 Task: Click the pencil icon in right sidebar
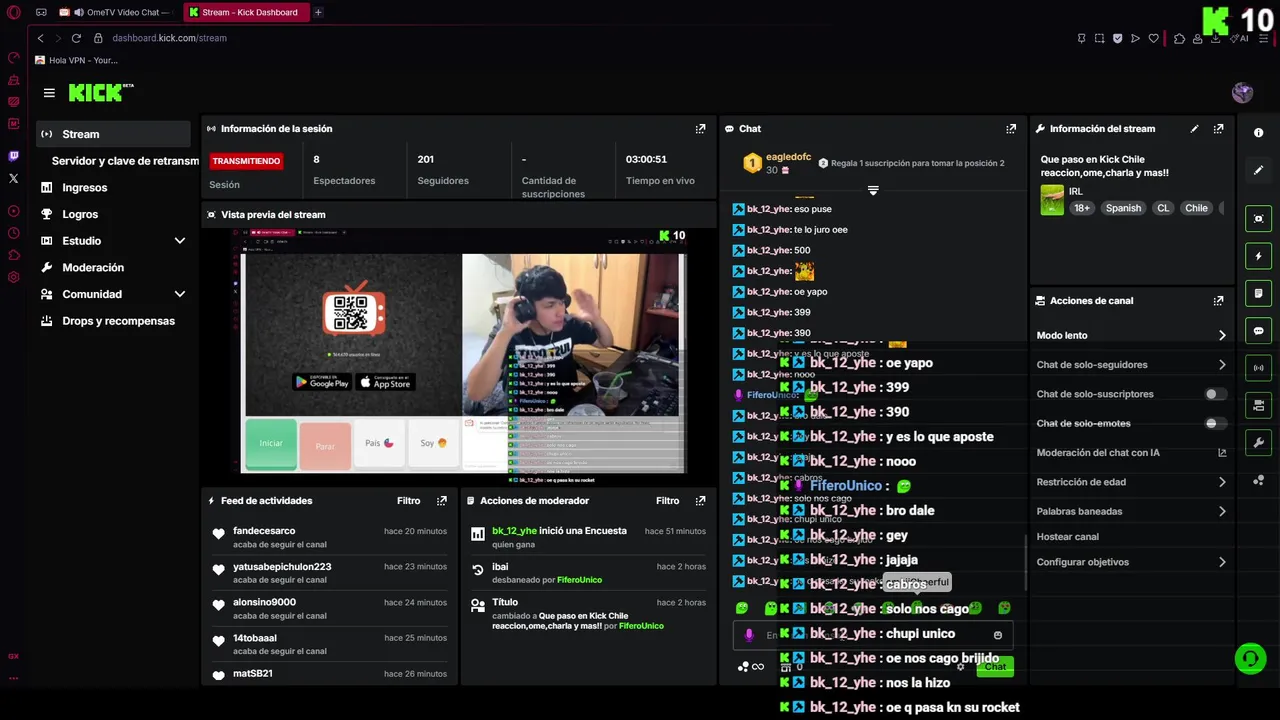1258,171
